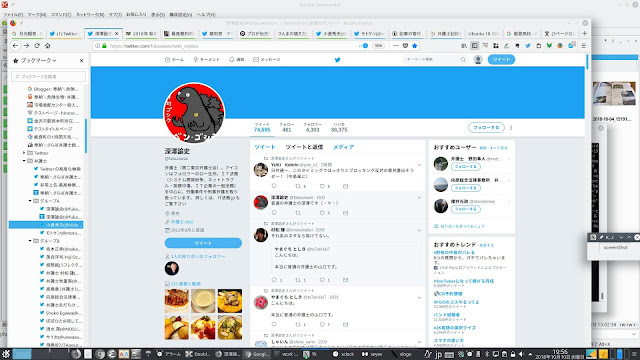
Task: Switch to the ツイートと返信 tab
Action: 304,147
